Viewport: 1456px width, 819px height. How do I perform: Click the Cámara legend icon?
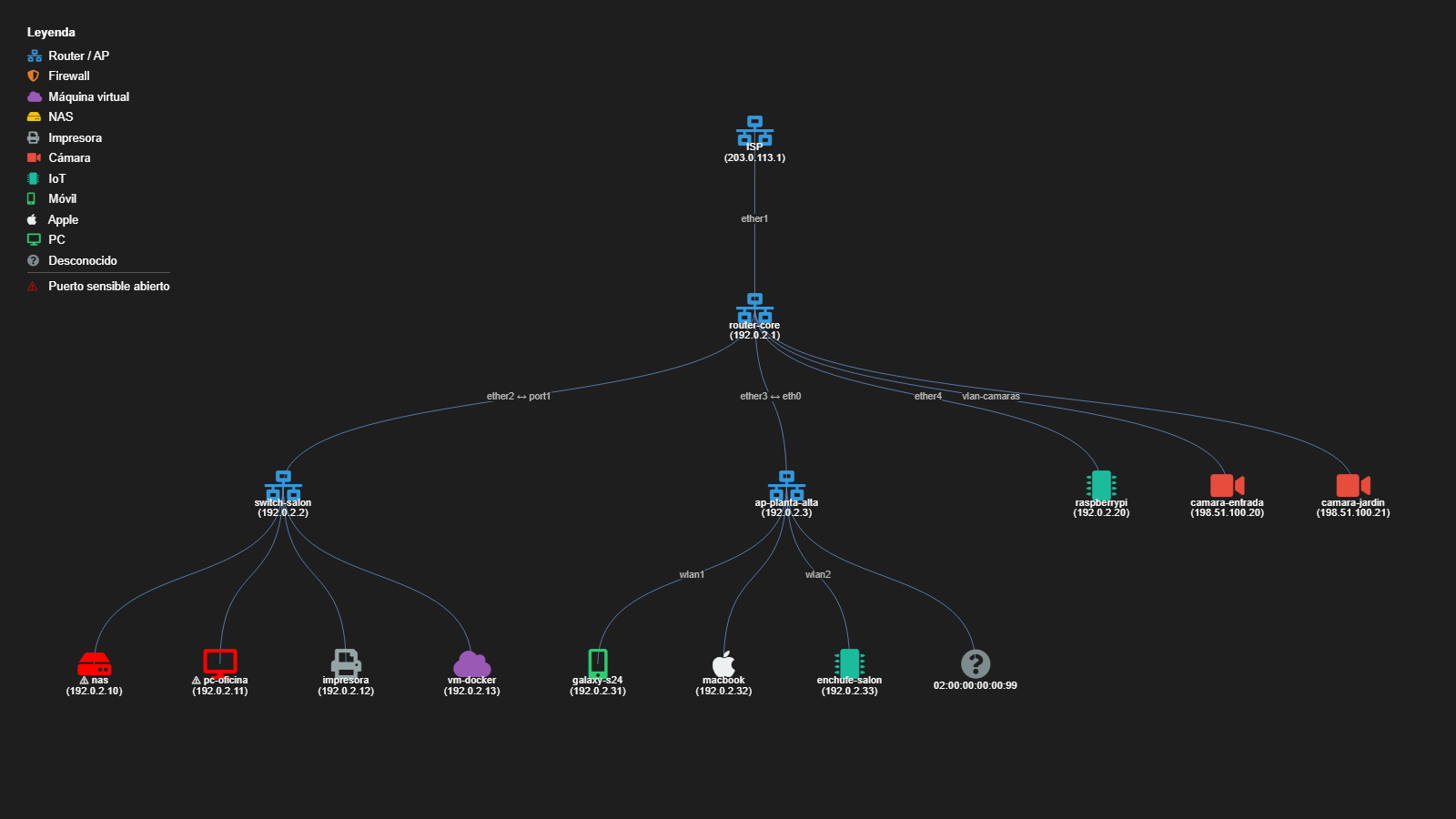coord(34,157)
